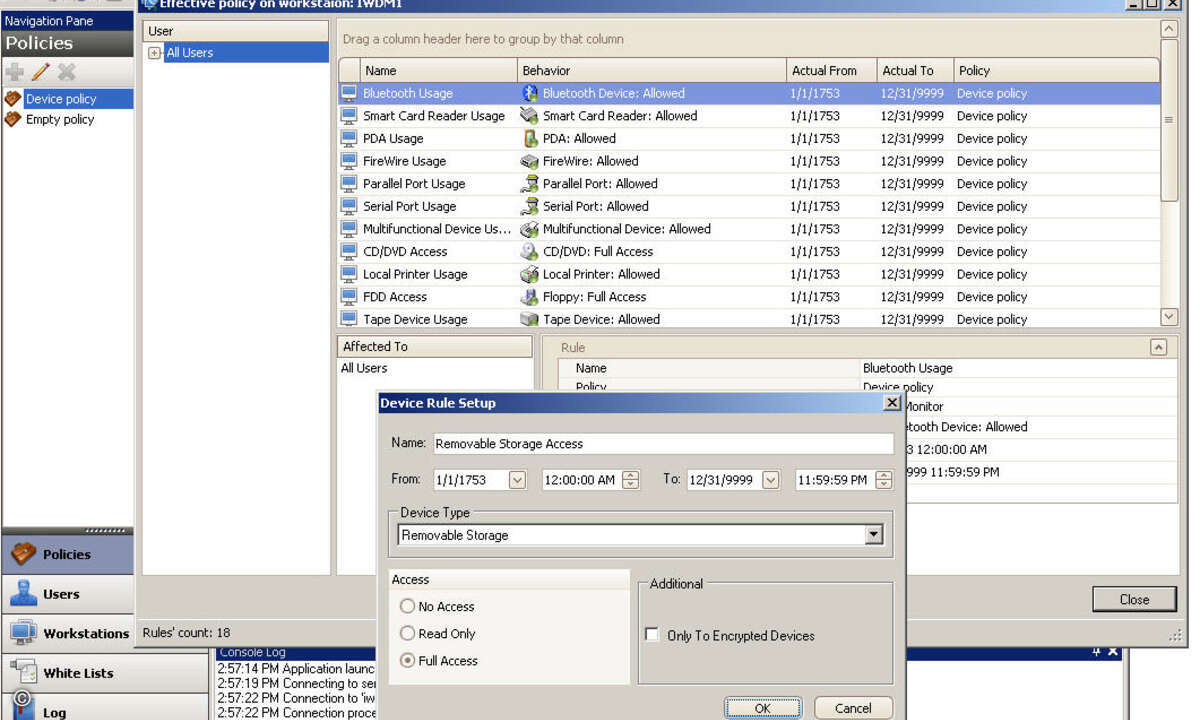Click the From date field 1/1/1753
Image resolution: width=1200 pixels, height=720 pixels.
click(x=471, y=480)
